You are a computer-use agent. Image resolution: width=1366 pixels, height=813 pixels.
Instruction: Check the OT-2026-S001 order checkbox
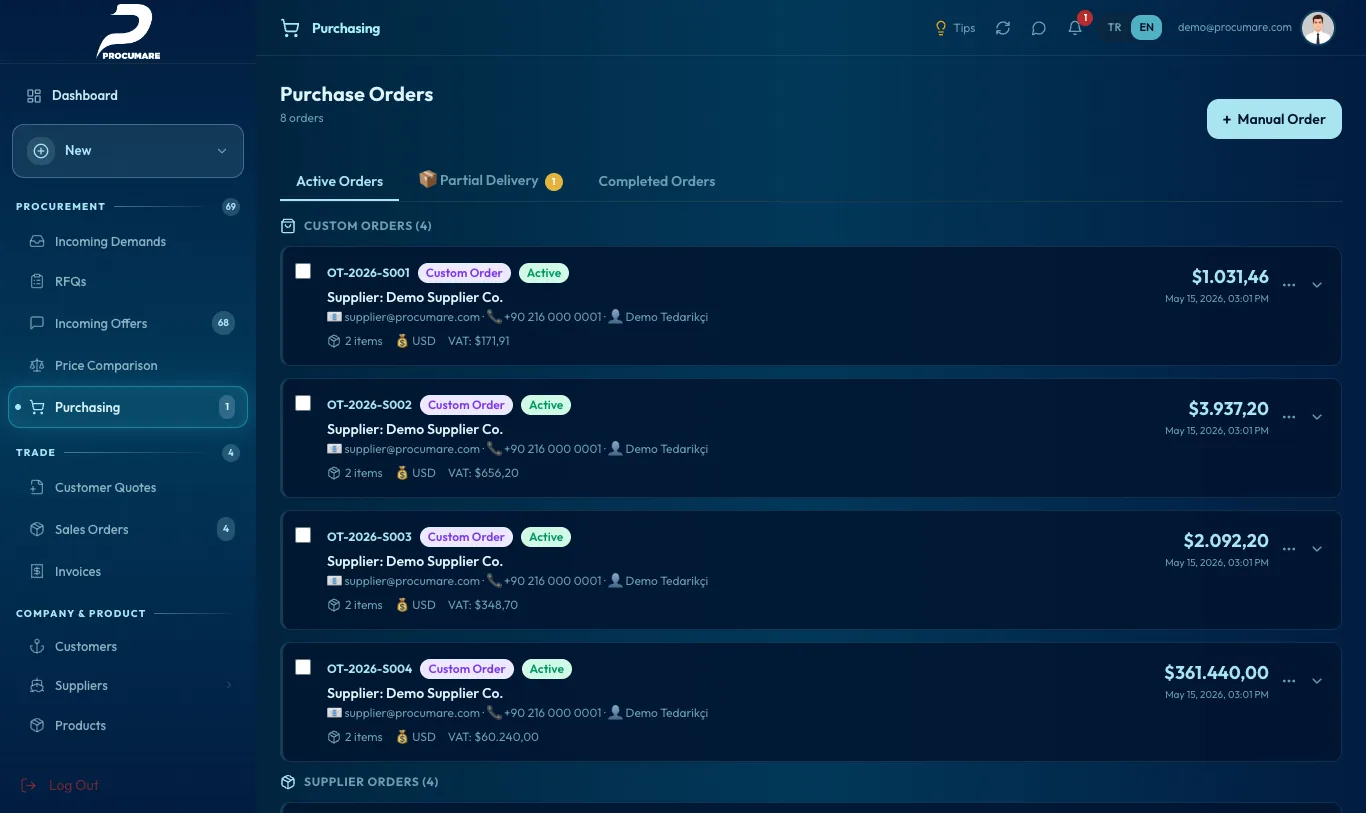pyautogui.click(x=303, y=271)
